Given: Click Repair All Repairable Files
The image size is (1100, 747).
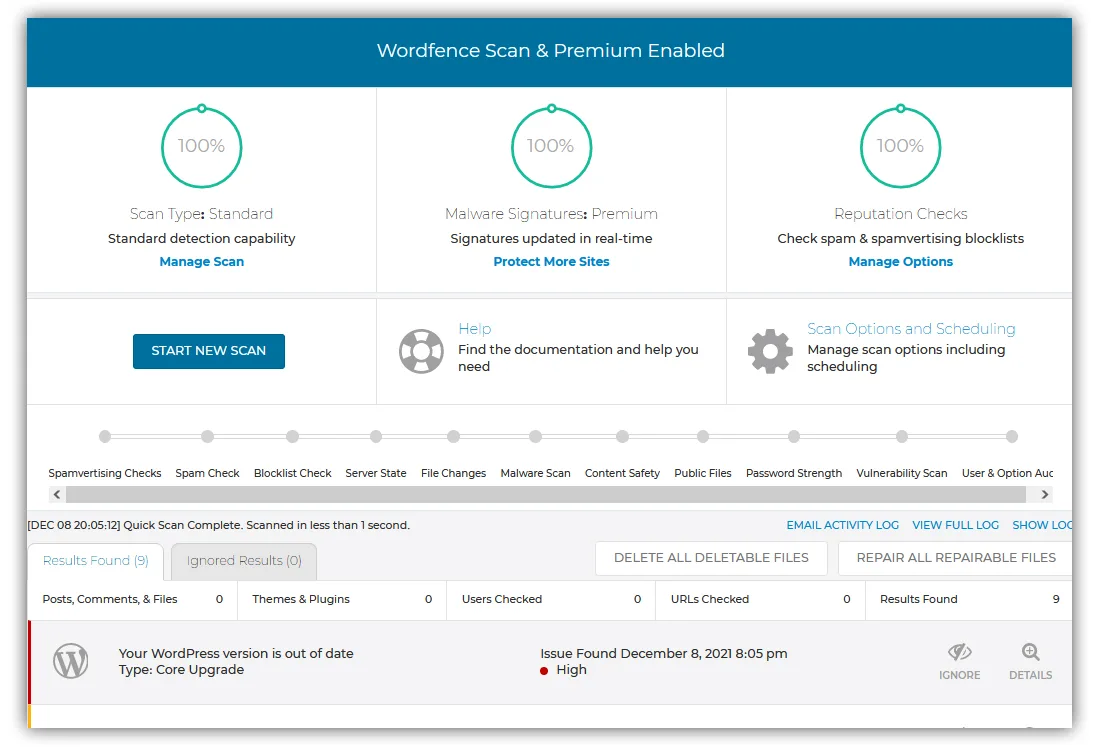Looking at the screenshot, I should pyautogui.click(x=955, y=558).
